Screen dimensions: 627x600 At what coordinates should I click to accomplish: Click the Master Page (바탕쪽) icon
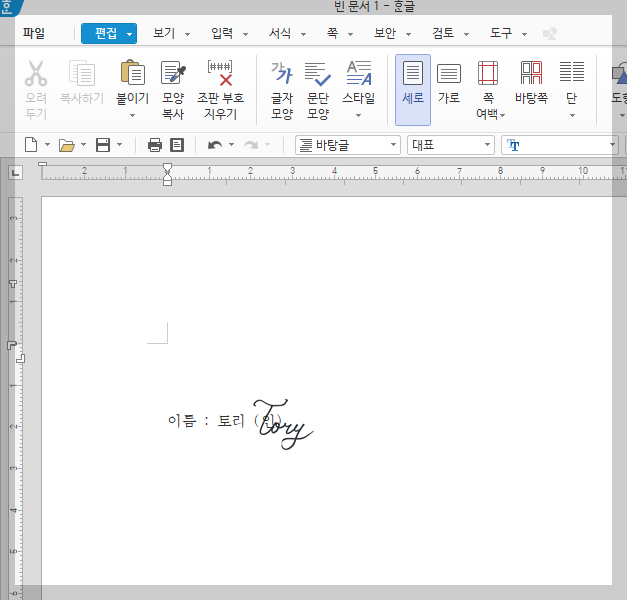(531, 73)
